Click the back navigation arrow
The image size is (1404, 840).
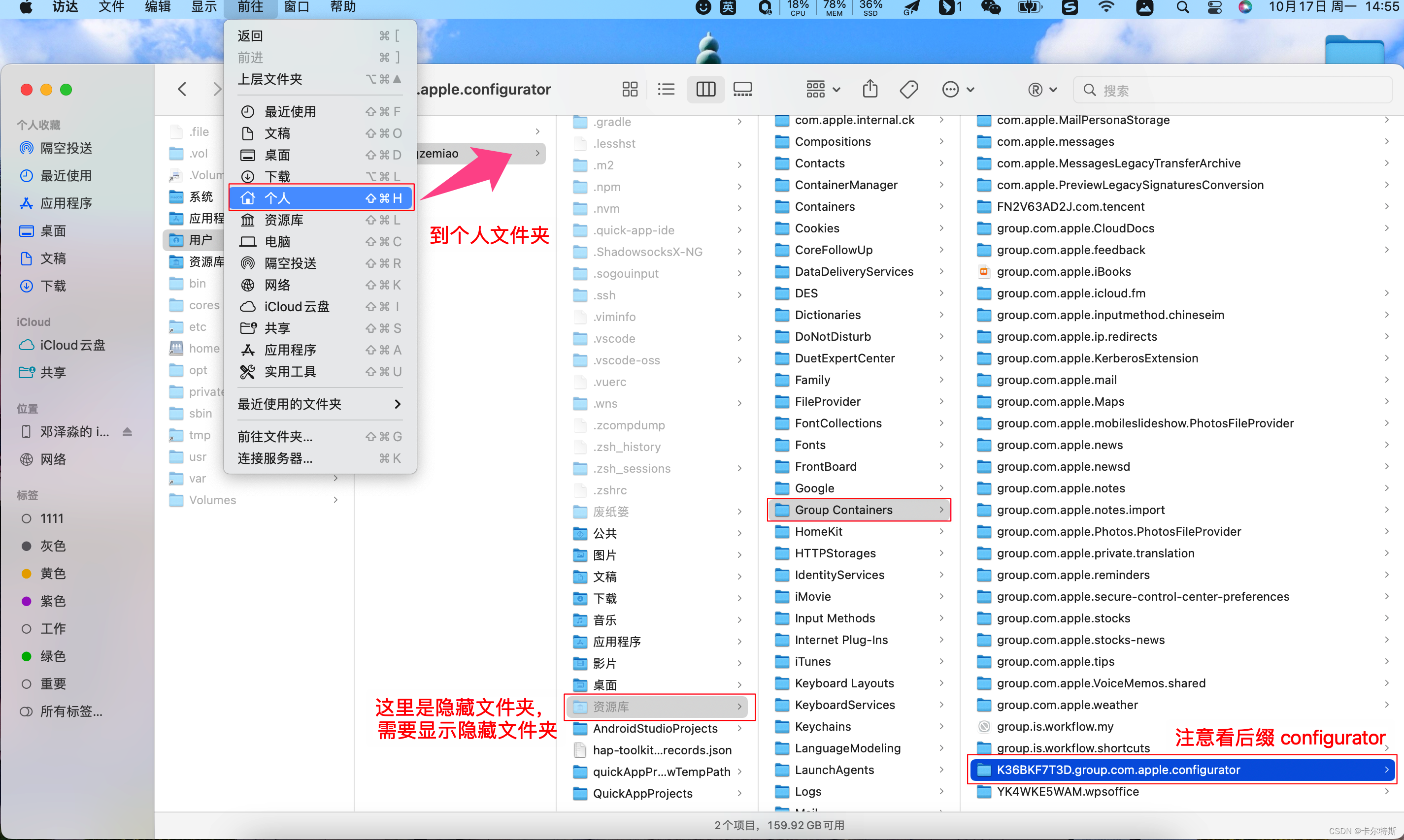point(182,89)
